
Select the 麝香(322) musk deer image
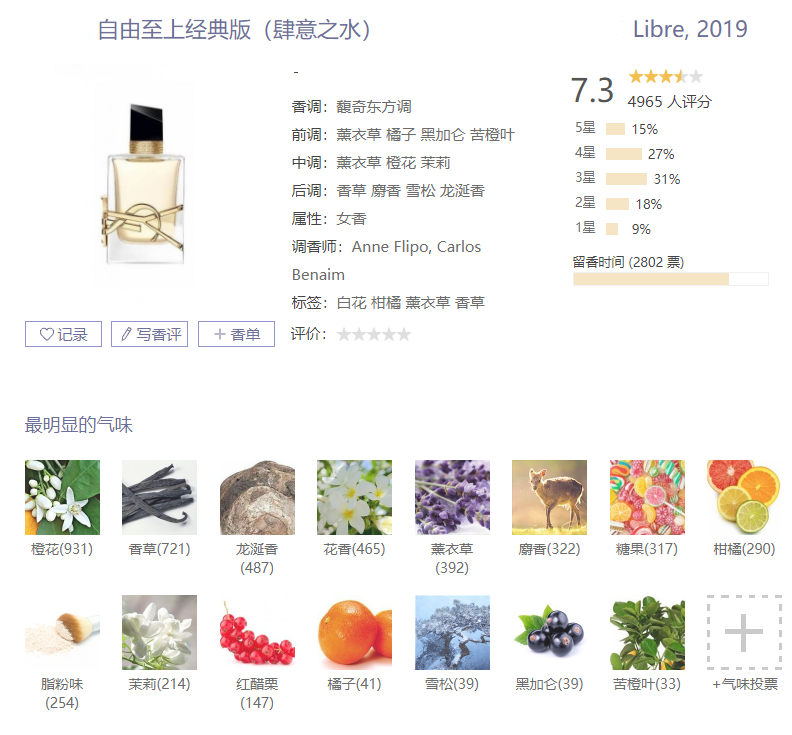pyautogui.click(x=550, y=497)
